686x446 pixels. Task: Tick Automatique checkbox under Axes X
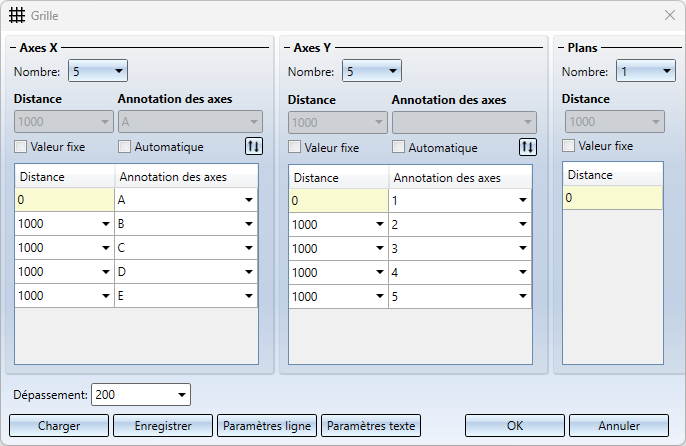tap(124, 147)
